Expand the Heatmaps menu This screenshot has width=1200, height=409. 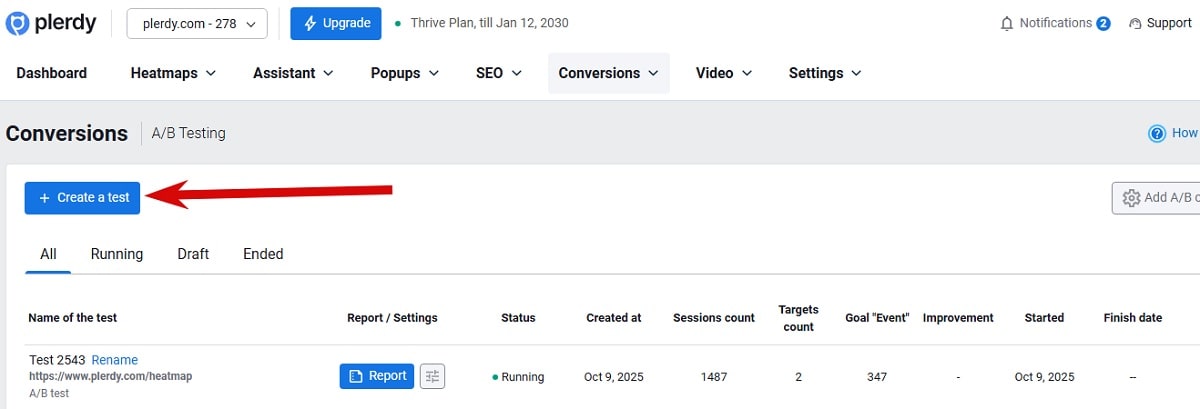pos(177,73)
